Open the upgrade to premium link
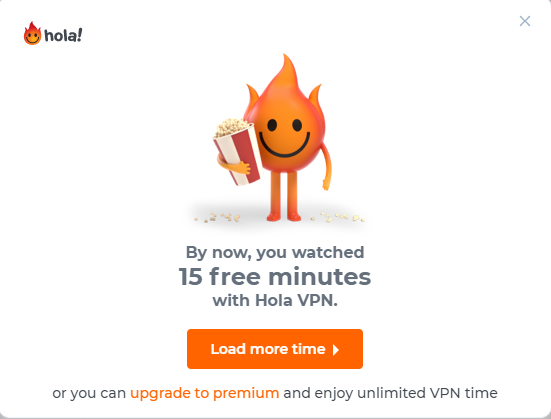The height and width of the screenshot is (419, 551). (x=205, y=393)
